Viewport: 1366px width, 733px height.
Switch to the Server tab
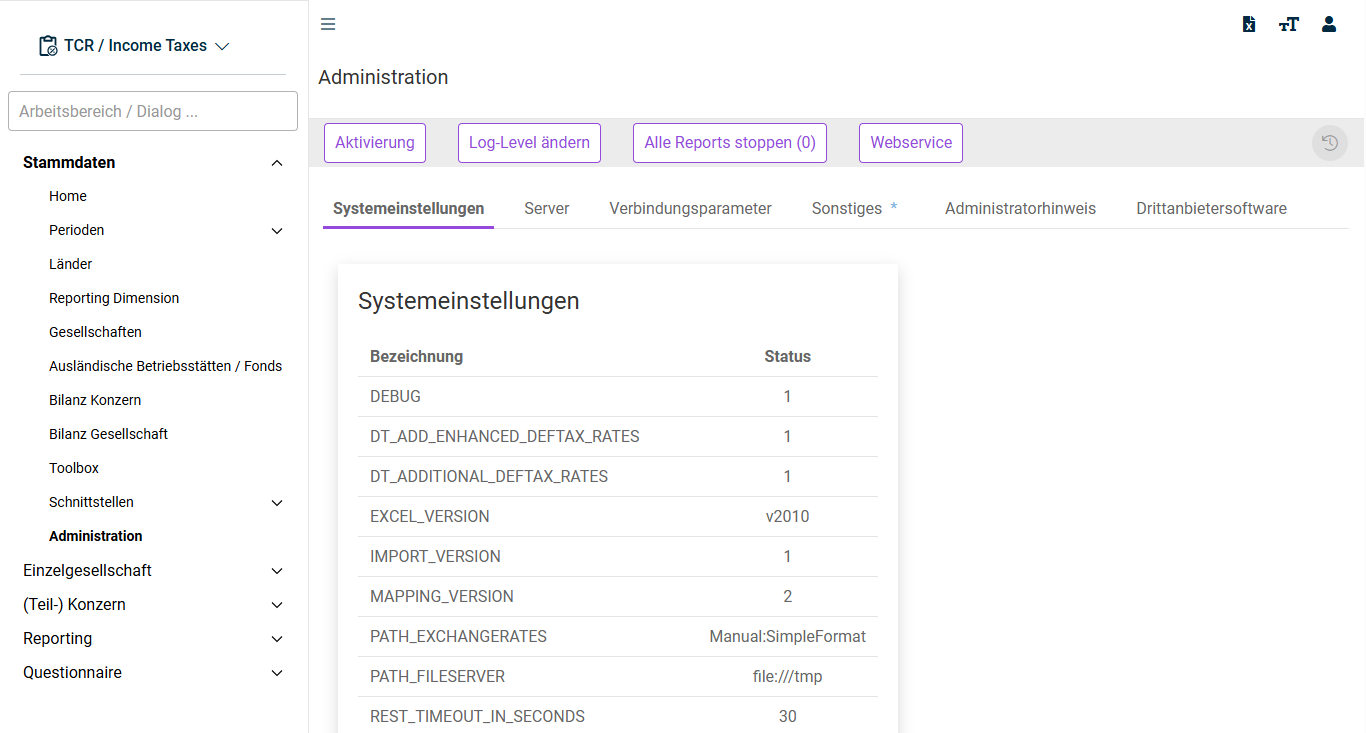pyautogui.click(x=547, y=209)
